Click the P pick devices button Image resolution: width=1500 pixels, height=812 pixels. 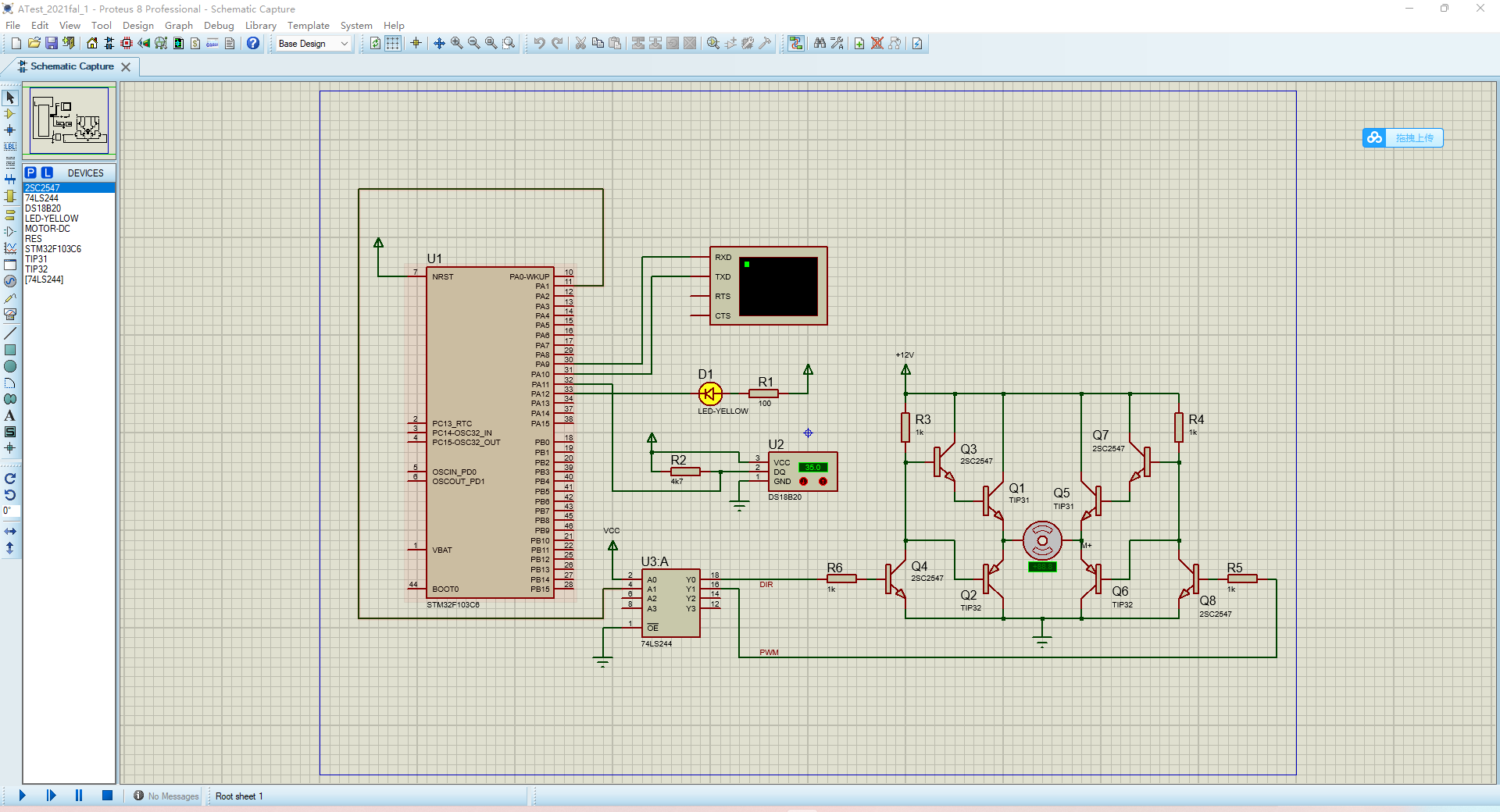pos(30,173)
